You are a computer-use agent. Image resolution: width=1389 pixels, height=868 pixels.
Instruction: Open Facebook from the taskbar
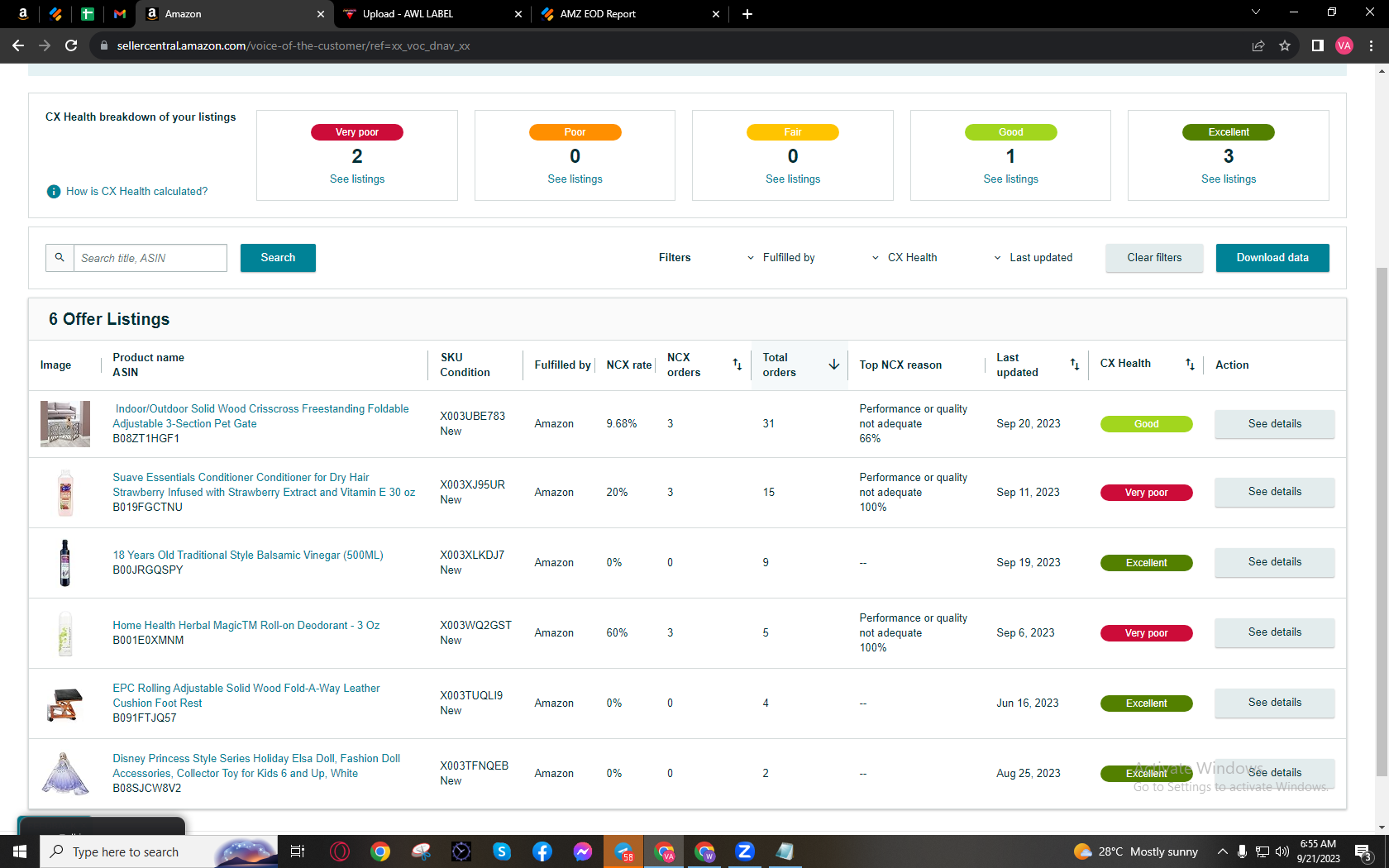click(x=542, y=851)
